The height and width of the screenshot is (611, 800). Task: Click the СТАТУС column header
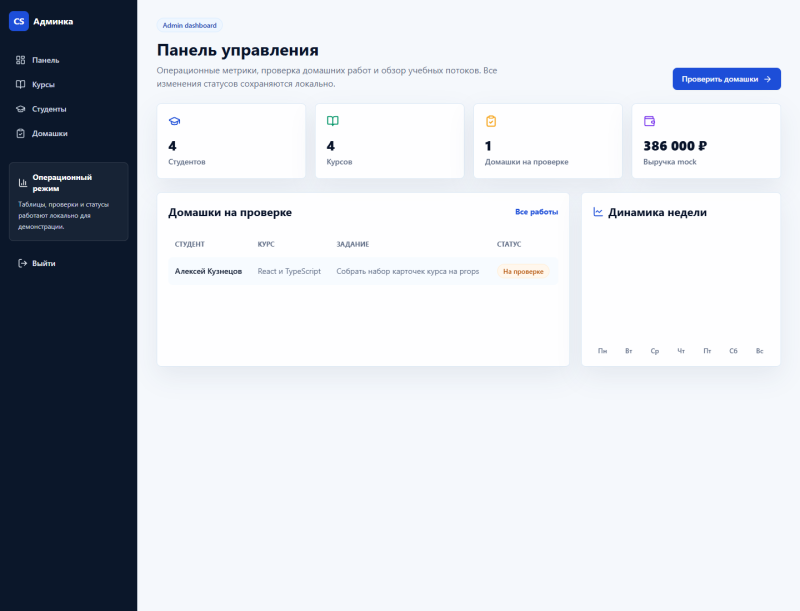[509, 244]
